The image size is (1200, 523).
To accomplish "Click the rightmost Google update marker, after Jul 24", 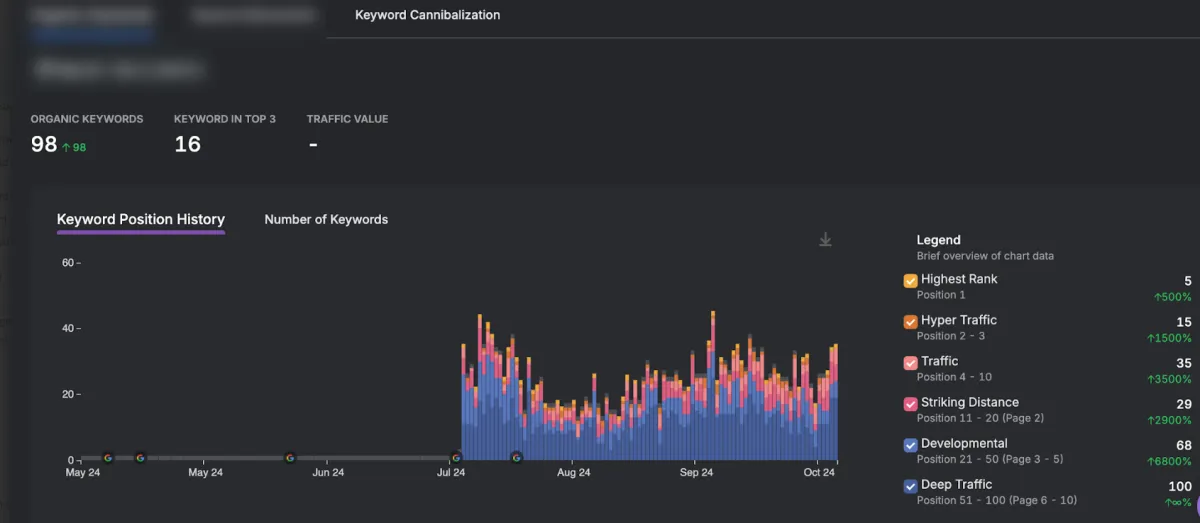I will (516, 458).
